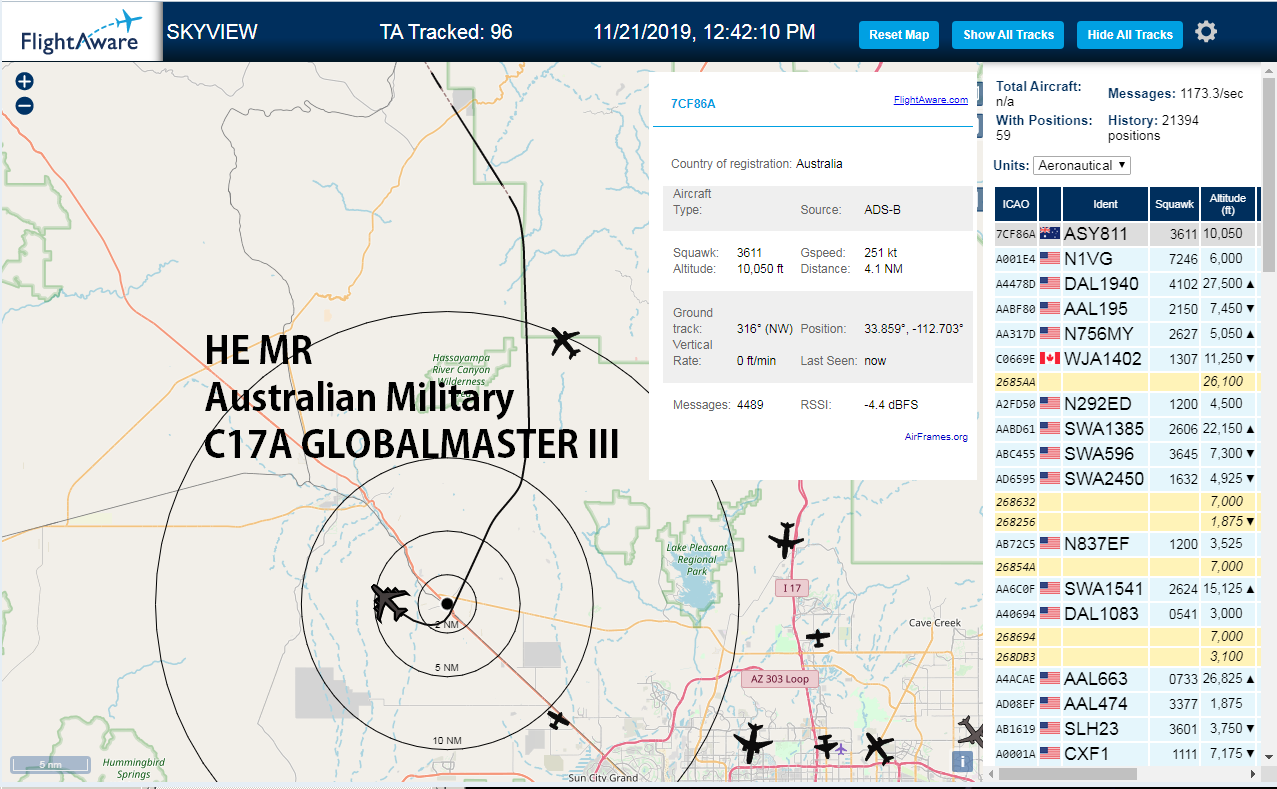Click the US flag beside CXF1
Image resolution: width=1277 pixels, height=789 pixels.
point(1050,753)
